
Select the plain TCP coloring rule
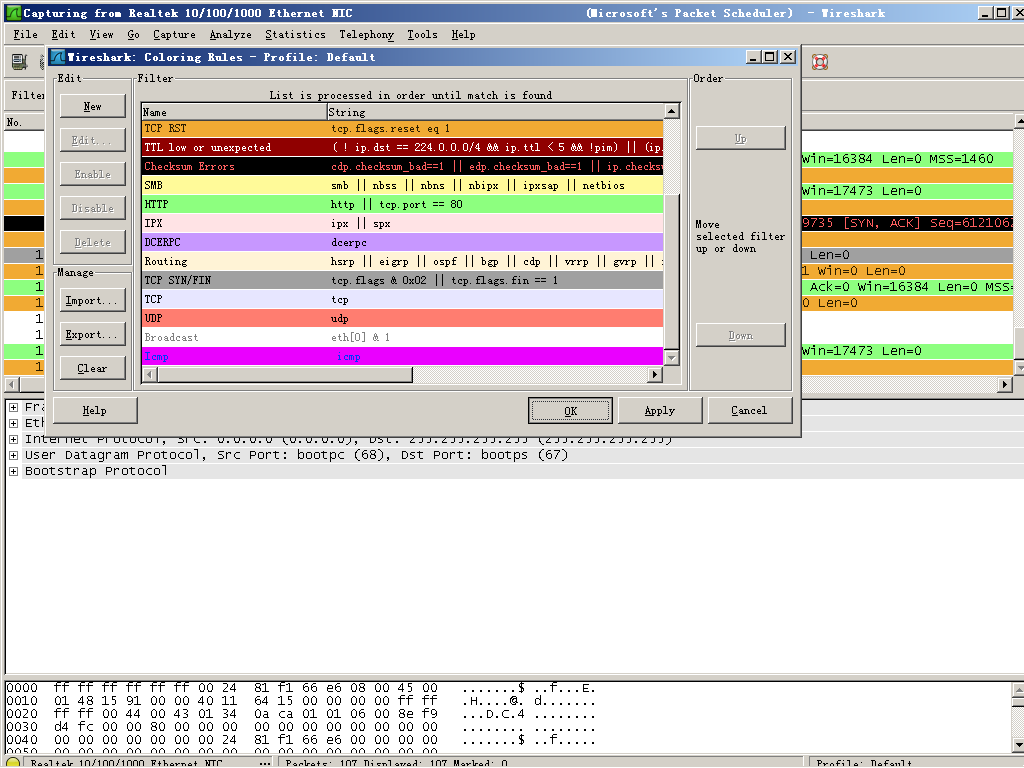(403, 299)
